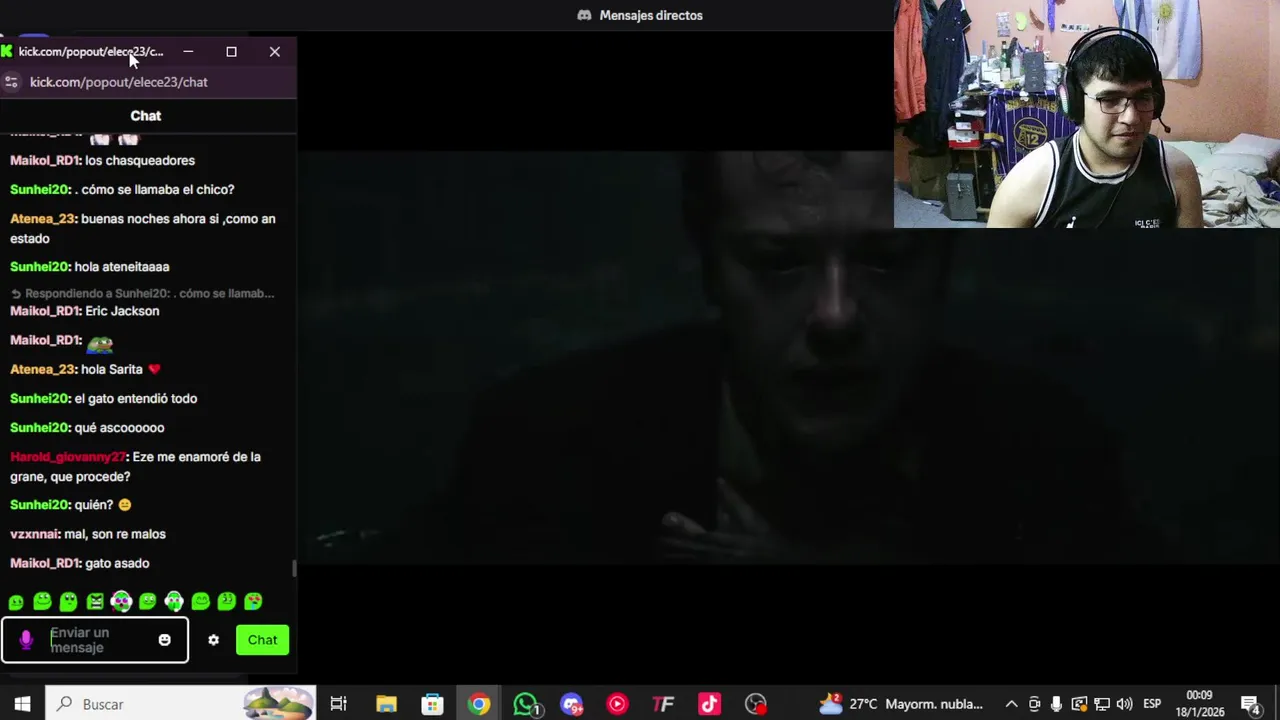
Task: Switch to Google Chrome on the taskbar
Action: coord(479,704)
